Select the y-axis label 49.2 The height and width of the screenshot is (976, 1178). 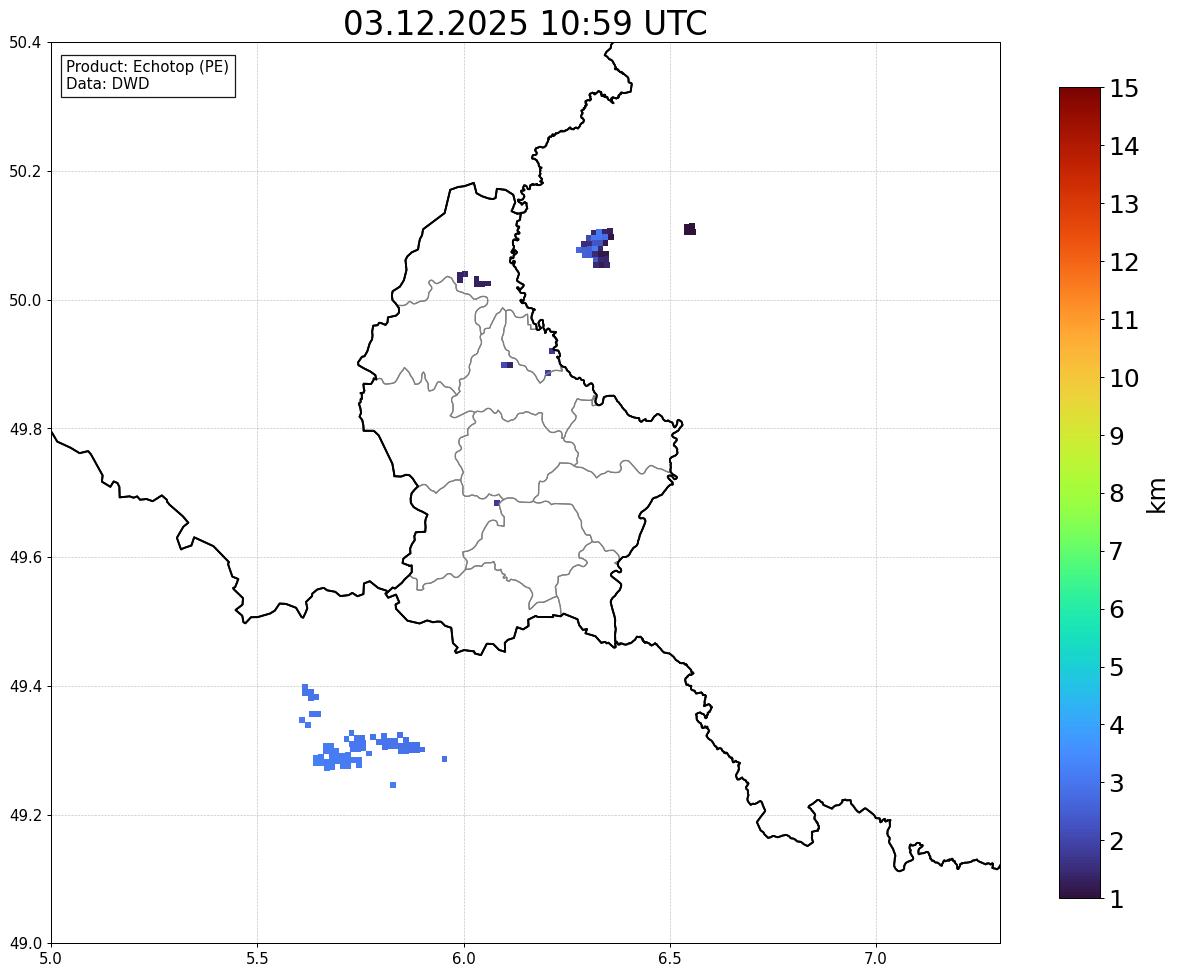[25, 815]
